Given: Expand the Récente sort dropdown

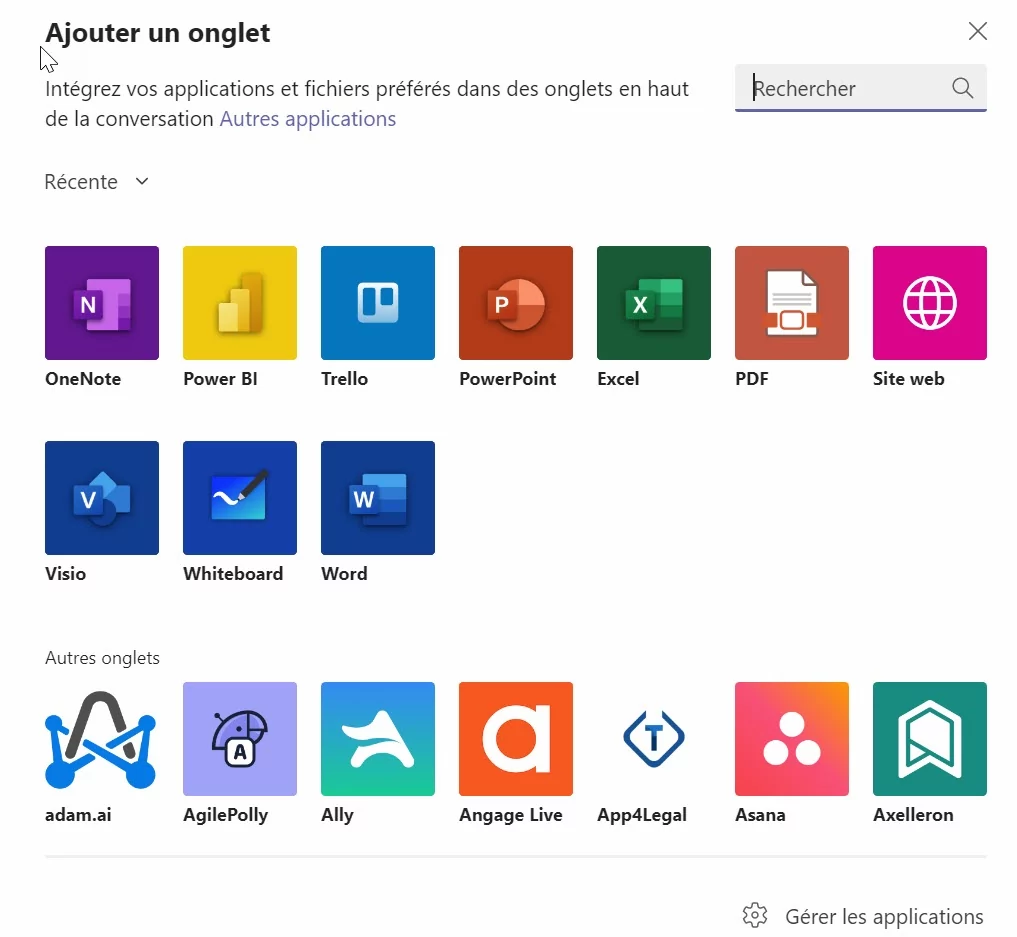Looking at the screenshot, I should click(x=97, y=182).
